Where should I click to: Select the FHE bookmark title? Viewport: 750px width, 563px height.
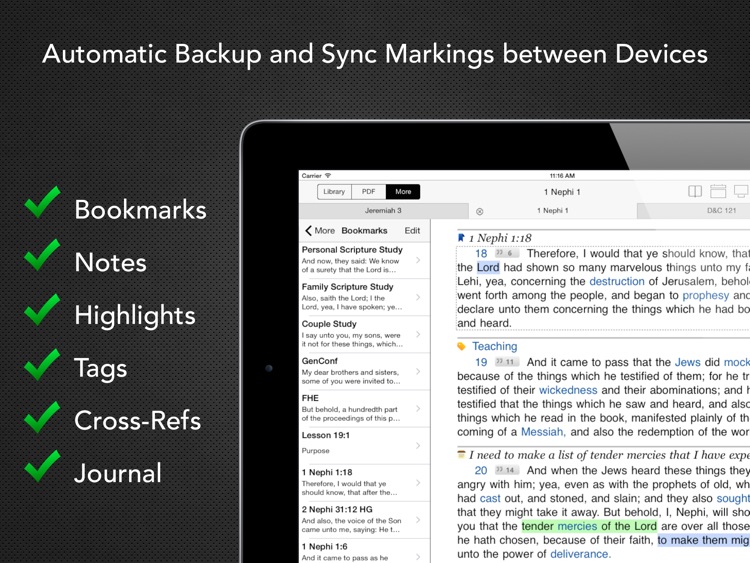310,398
